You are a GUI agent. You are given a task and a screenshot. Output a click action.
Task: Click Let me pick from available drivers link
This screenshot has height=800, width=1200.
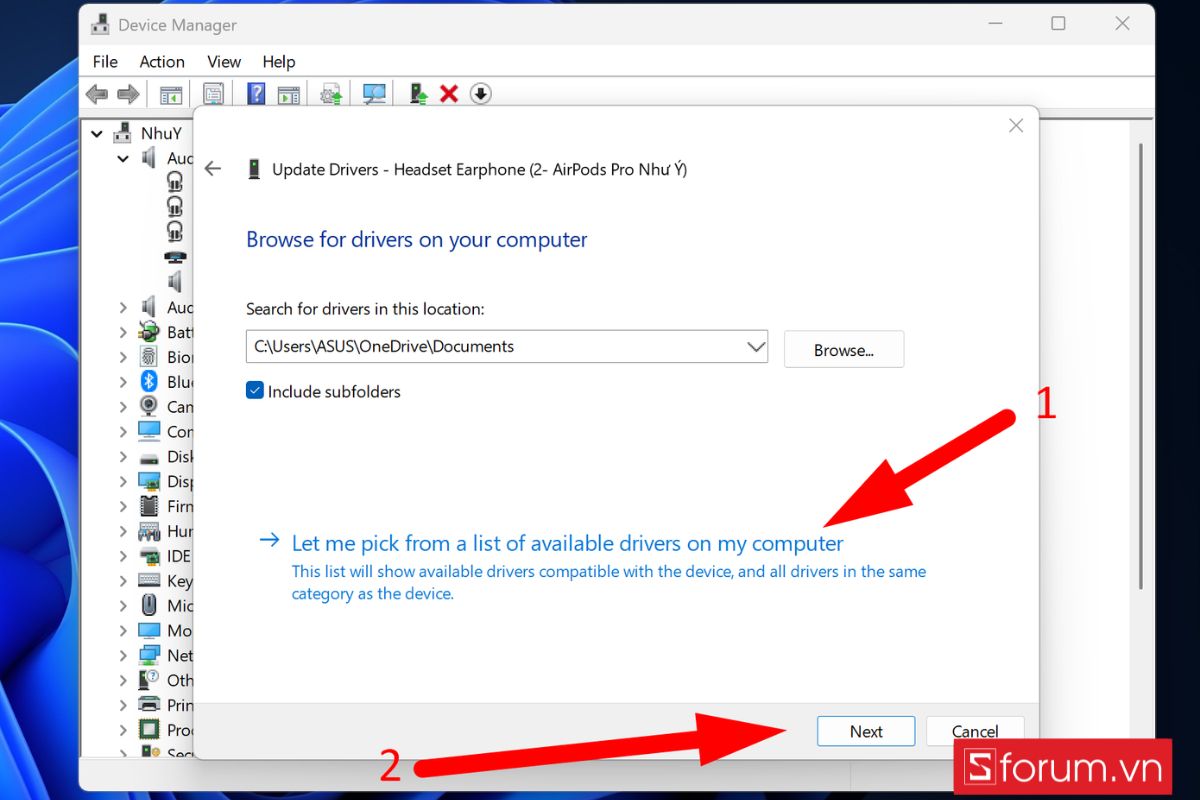click(x=567, y=543)
